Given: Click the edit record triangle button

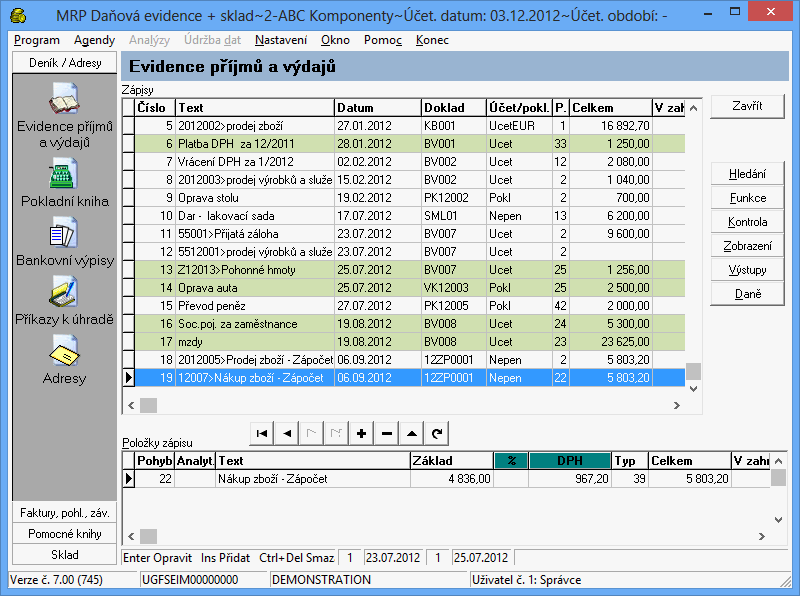Looking at the screenshot, I should [411, 433].
